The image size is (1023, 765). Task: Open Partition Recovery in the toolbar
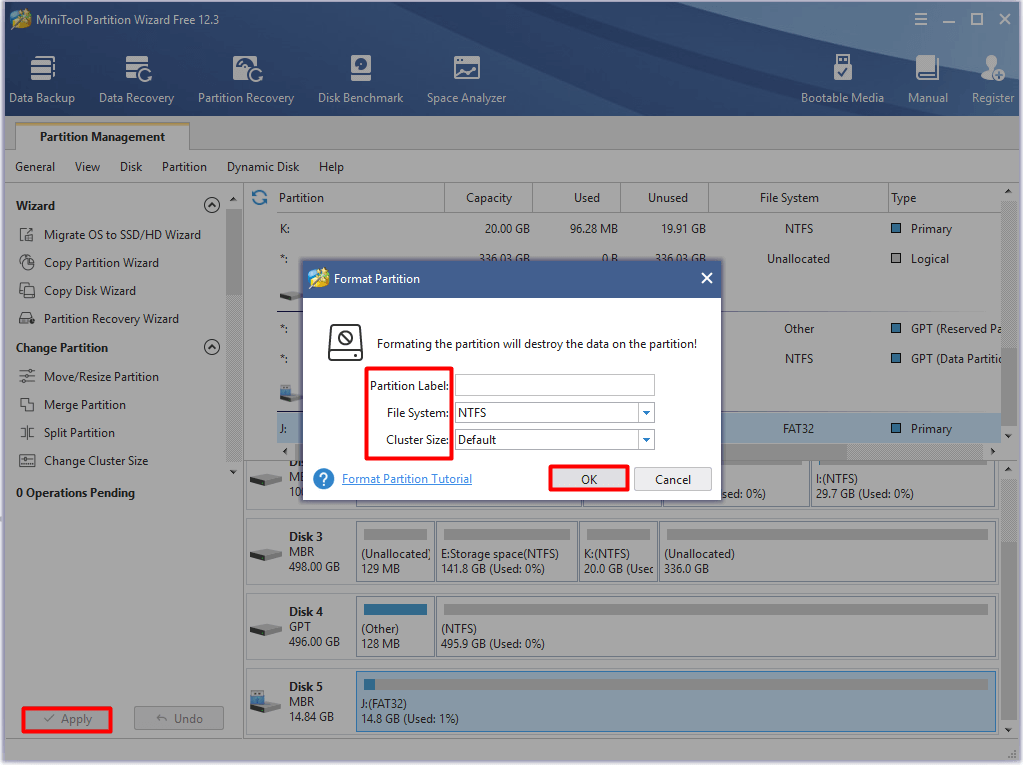[x=246, y=79]
